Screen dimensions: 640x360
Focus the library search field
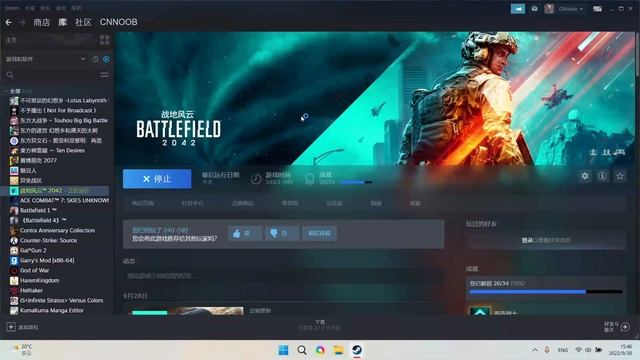[51, 75]
